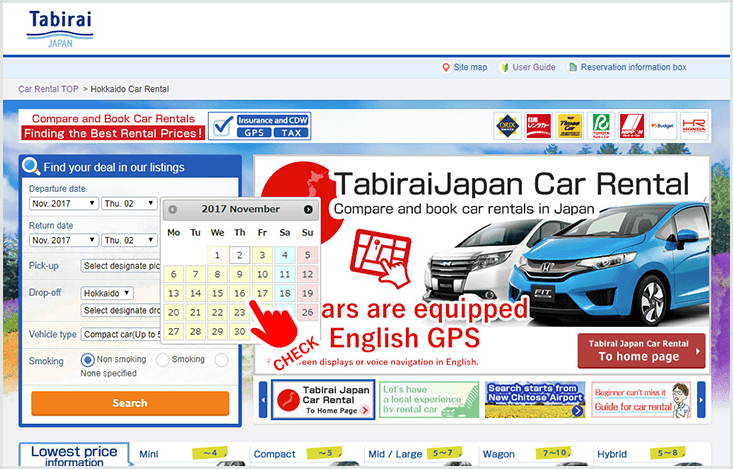Click the magnifier icon in search panel
The width and height of the screenshot is (733, 469).
(31, 166)
